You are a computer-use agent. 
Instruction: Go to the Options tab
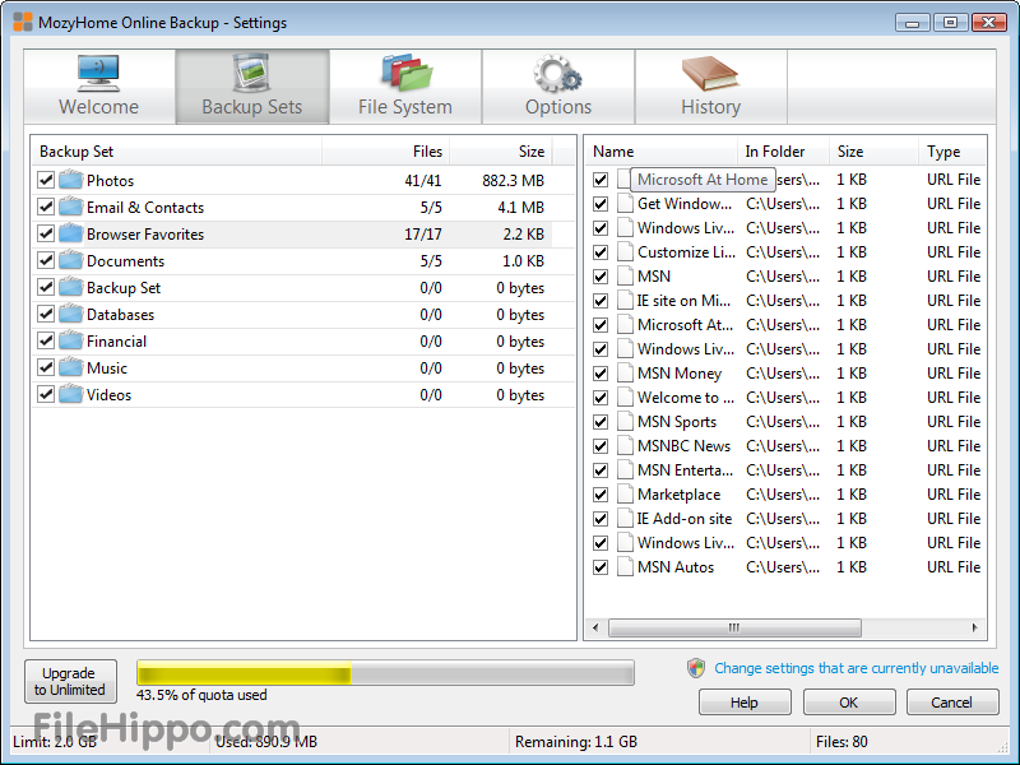point(558,87)
